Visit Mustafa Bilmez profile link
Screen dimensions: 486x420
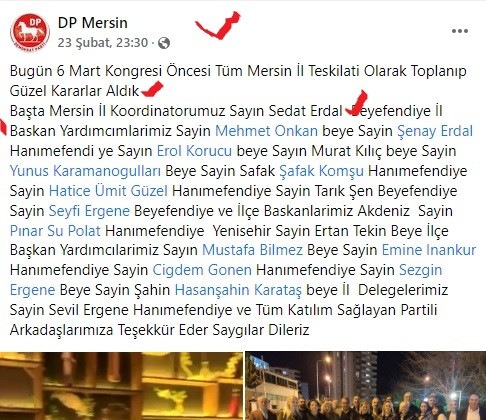tap(252, 250)
